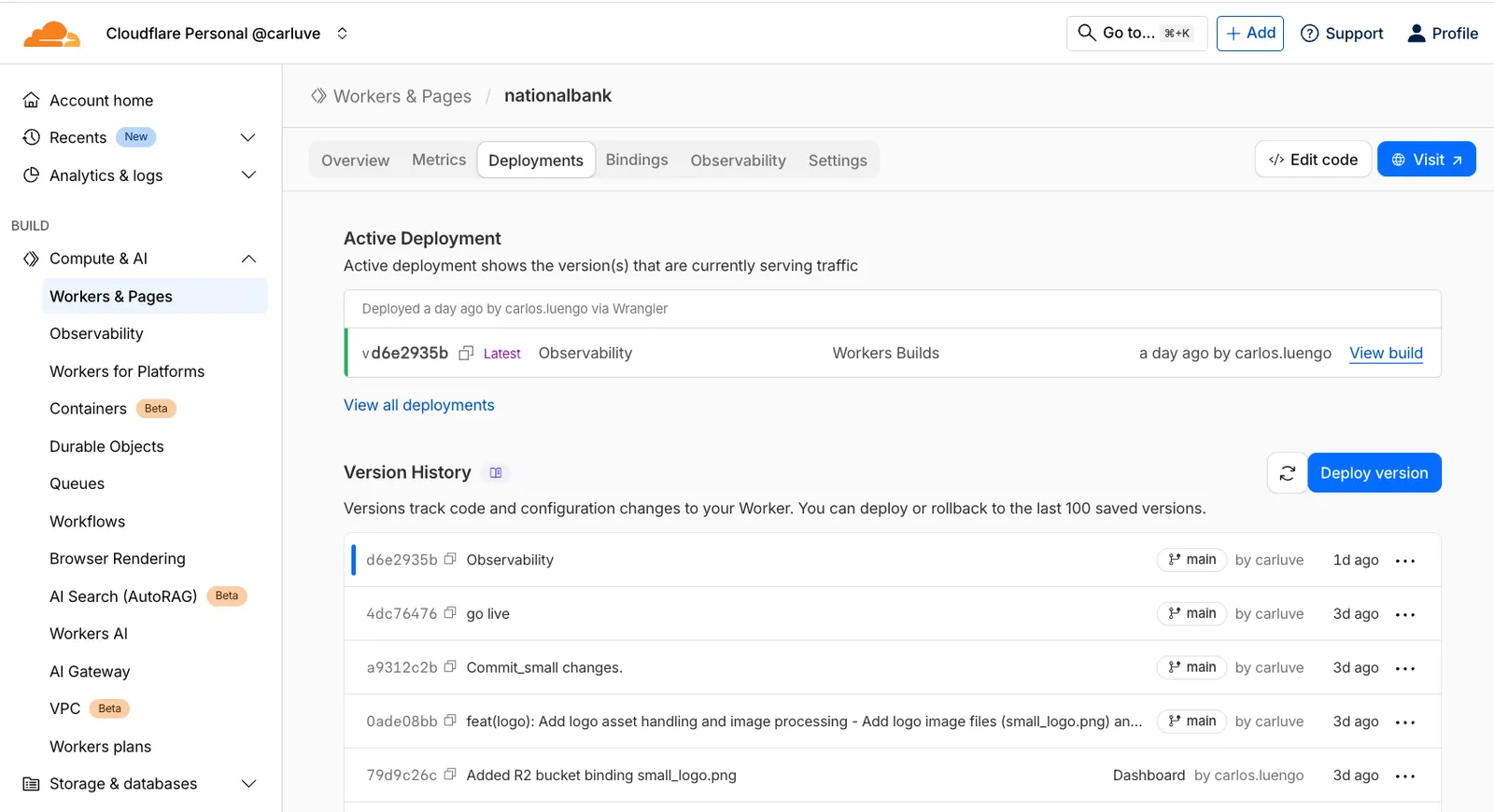1494x812 pixels.
Task: Open Containers in sidebar
Action: [x=88, y=409]
